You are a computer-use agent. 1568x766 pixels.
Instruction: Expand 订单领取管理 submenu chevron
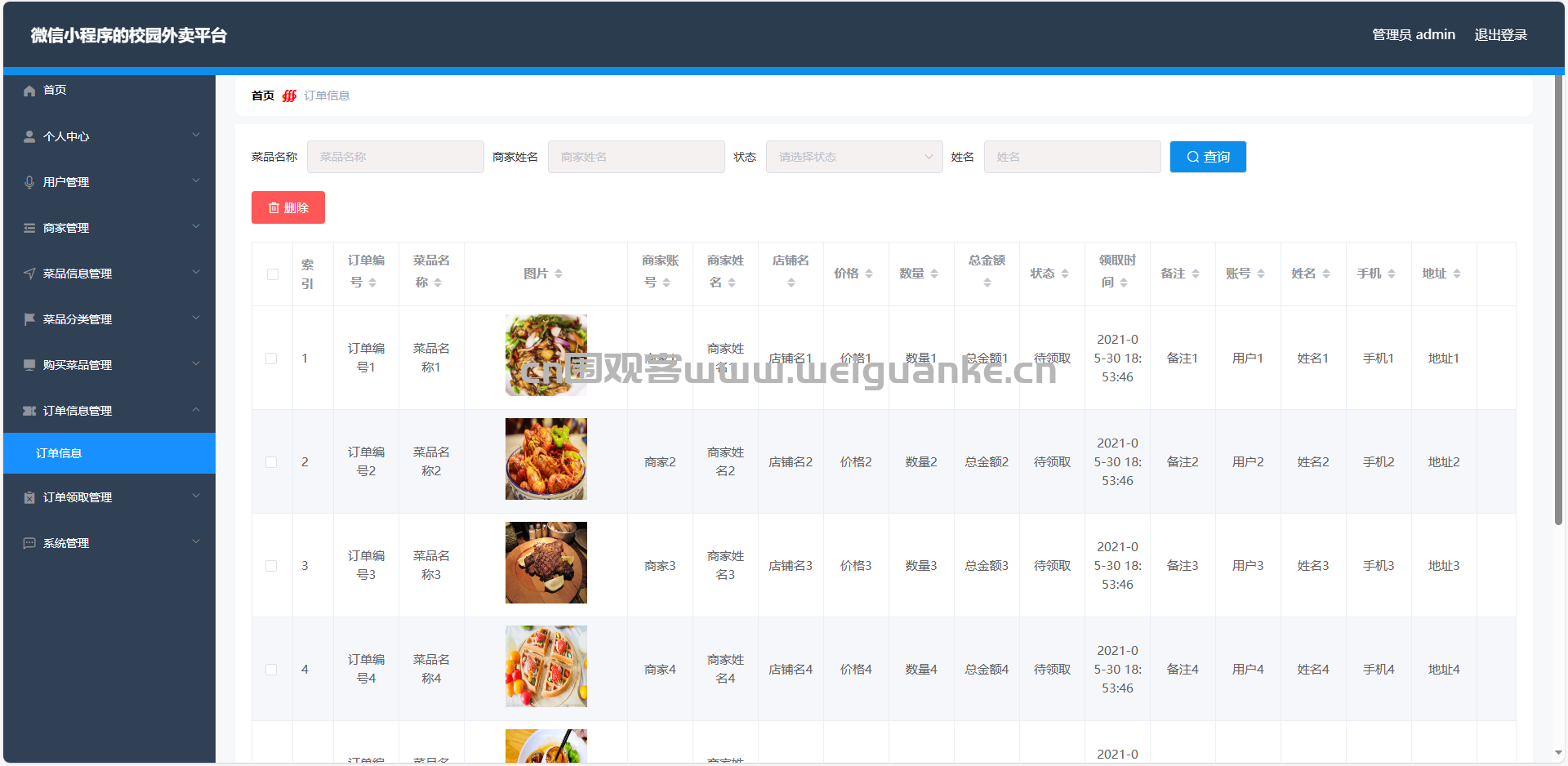coord(196,496)
